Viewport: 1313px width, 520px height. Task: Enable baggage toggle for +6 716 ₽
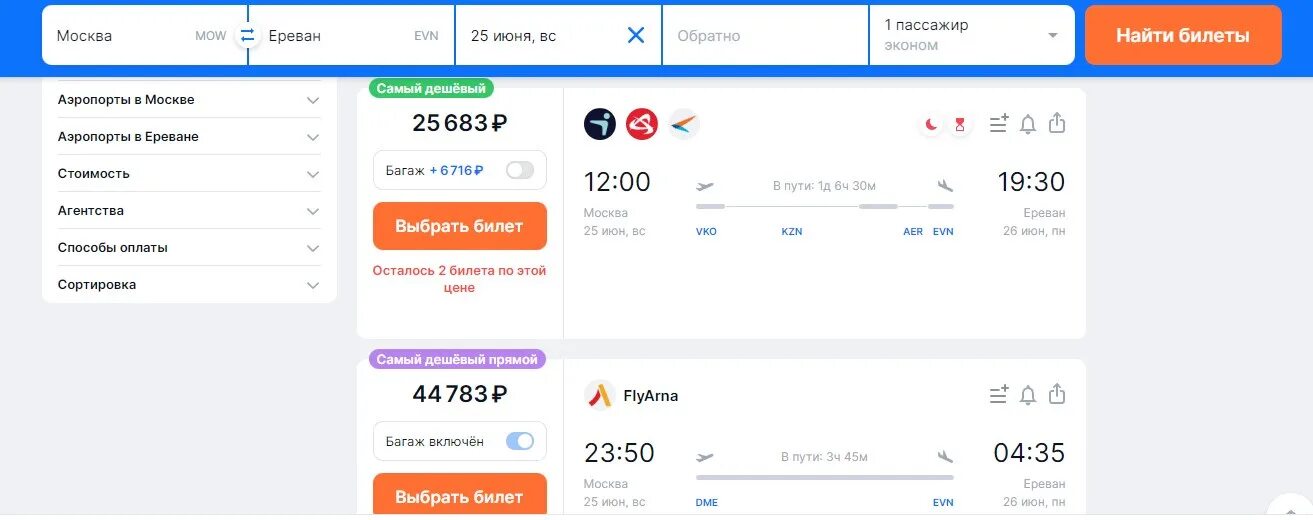[x=520, y=170]
